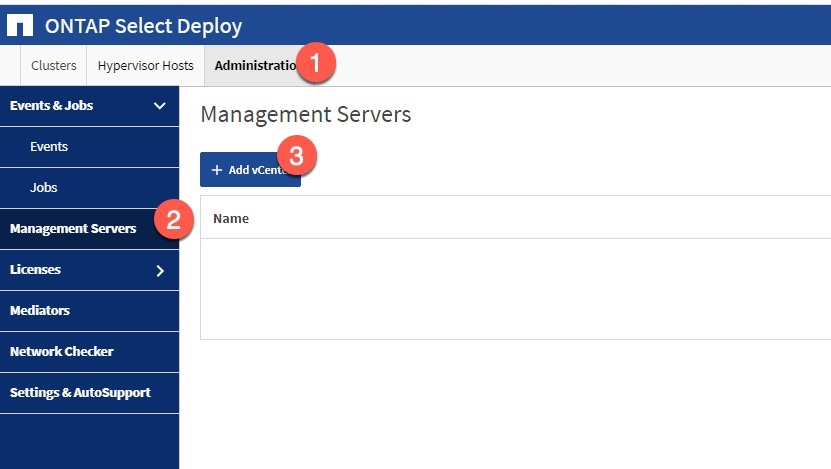Go to Jobs in the sidebar
This screenshot has height=469, width=831.
(x=44, y=188)
